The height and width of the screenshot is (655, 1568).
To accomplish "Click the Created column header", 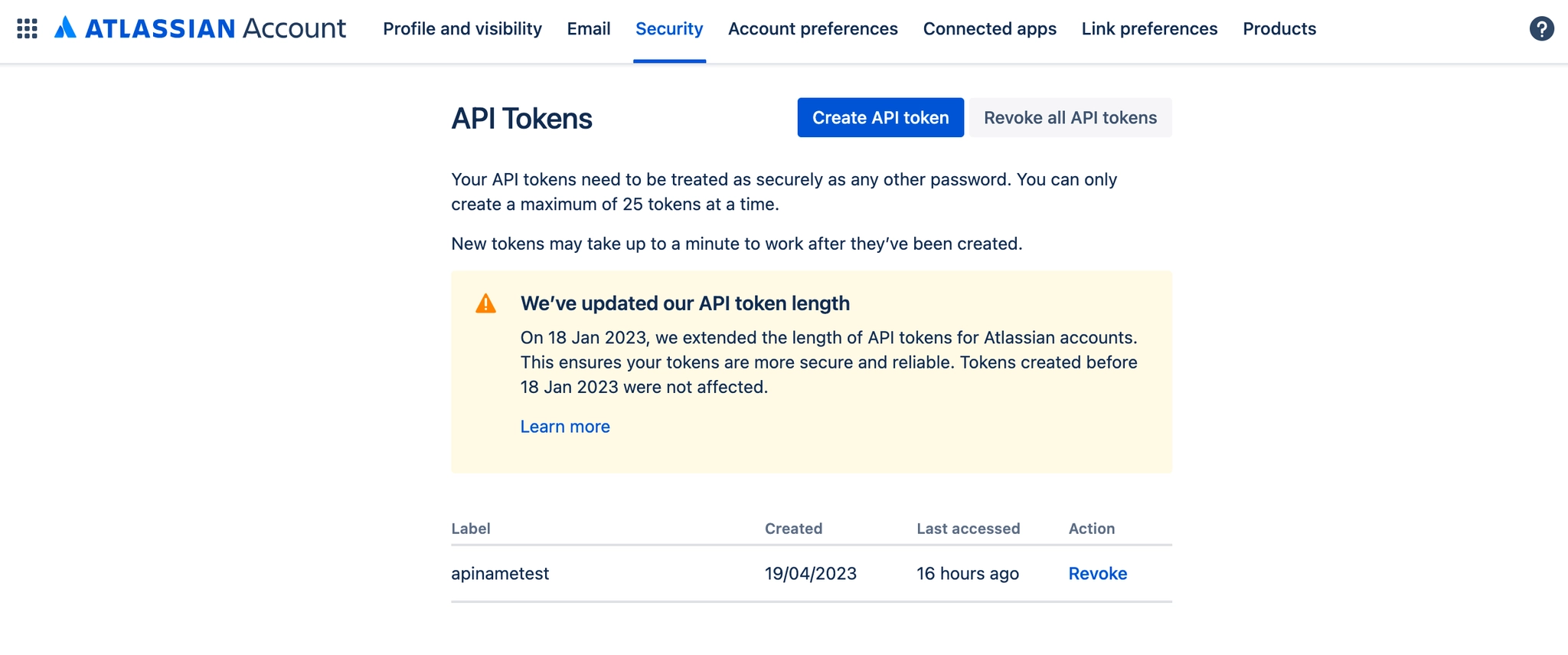I will [x=793, y=529].
